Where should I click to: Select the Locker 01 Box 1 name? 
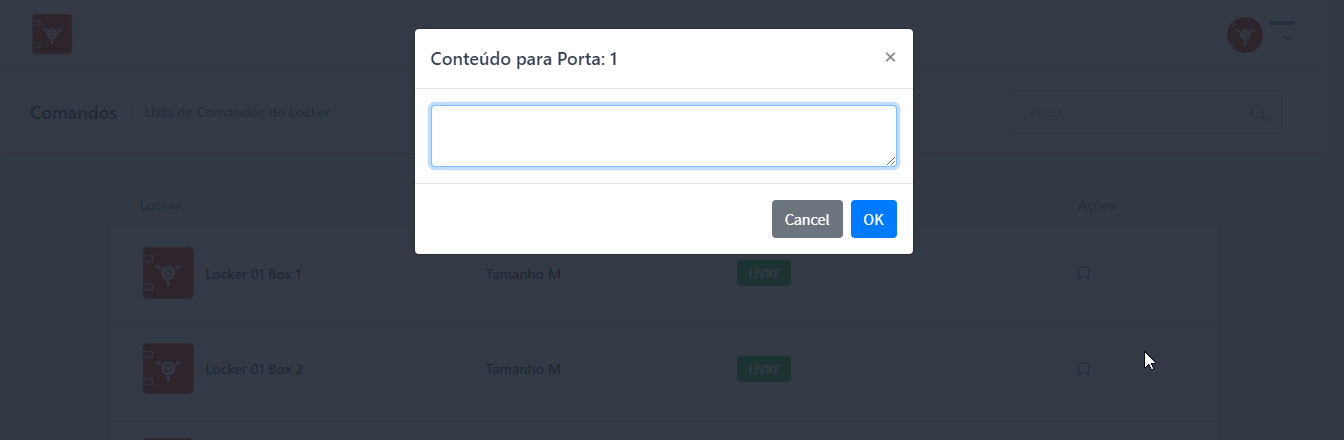(253, 273)
